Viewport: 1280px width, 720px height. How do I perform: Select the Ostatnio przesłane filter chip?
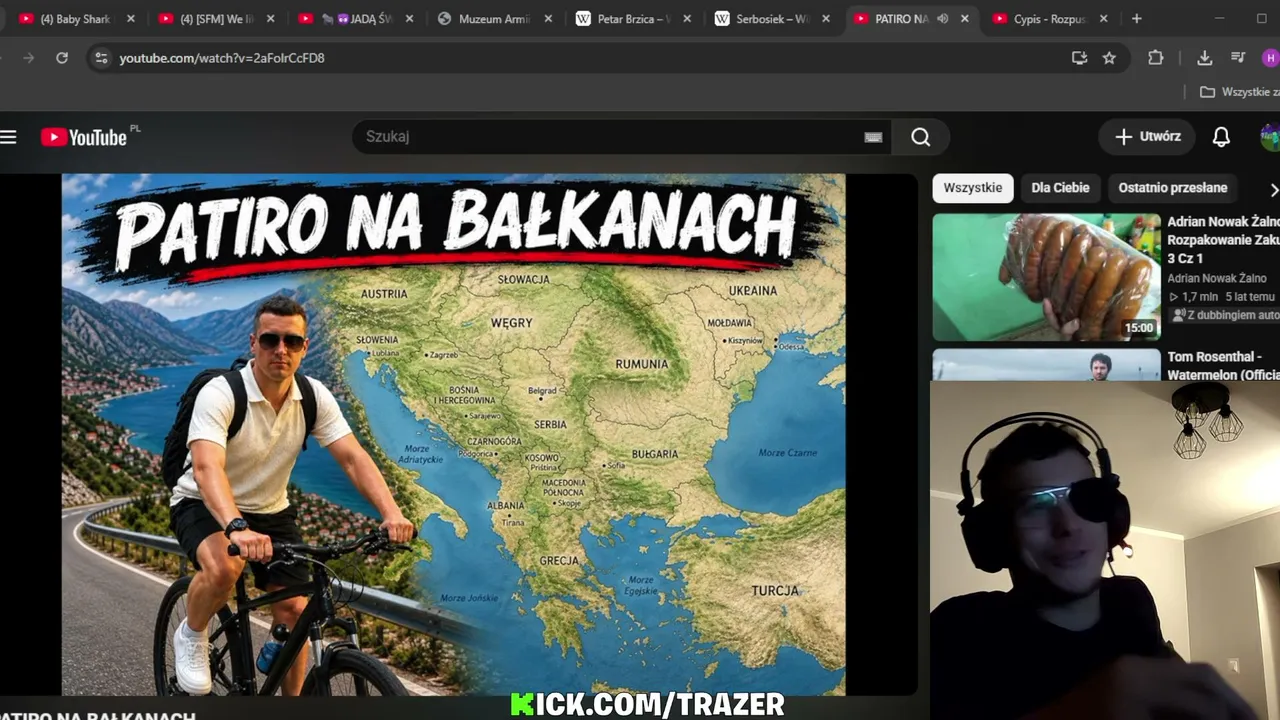[x=1172, y=188]
